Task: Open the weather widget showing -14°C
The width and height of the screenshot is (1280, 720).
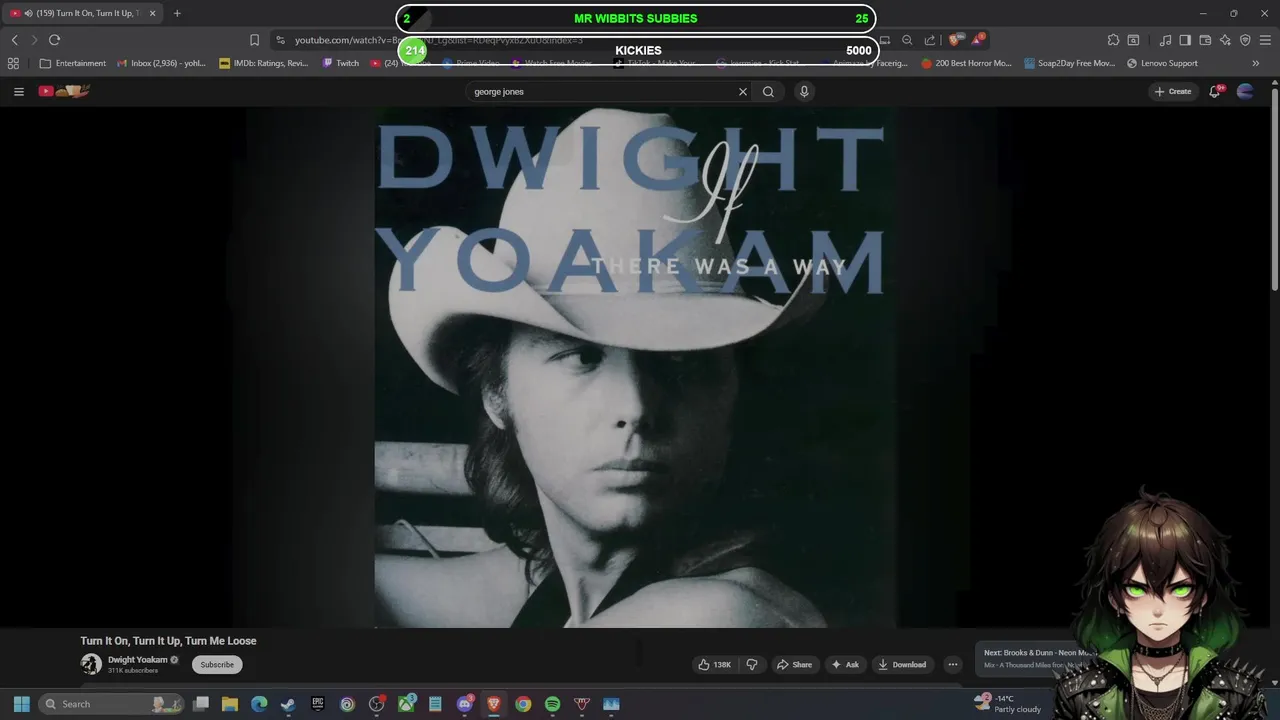Action: 1008,704
